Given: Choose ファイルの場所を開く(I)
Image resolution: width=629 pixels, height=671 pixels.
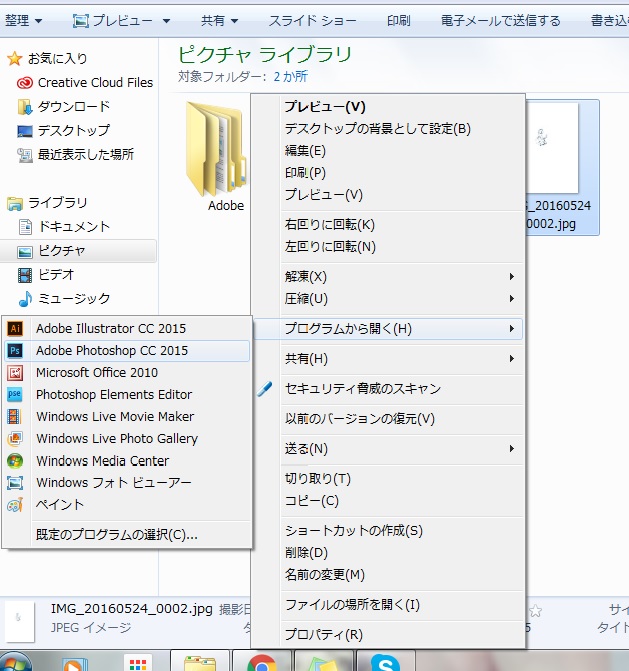Looking at the screenshot, I should pos(388,604).
